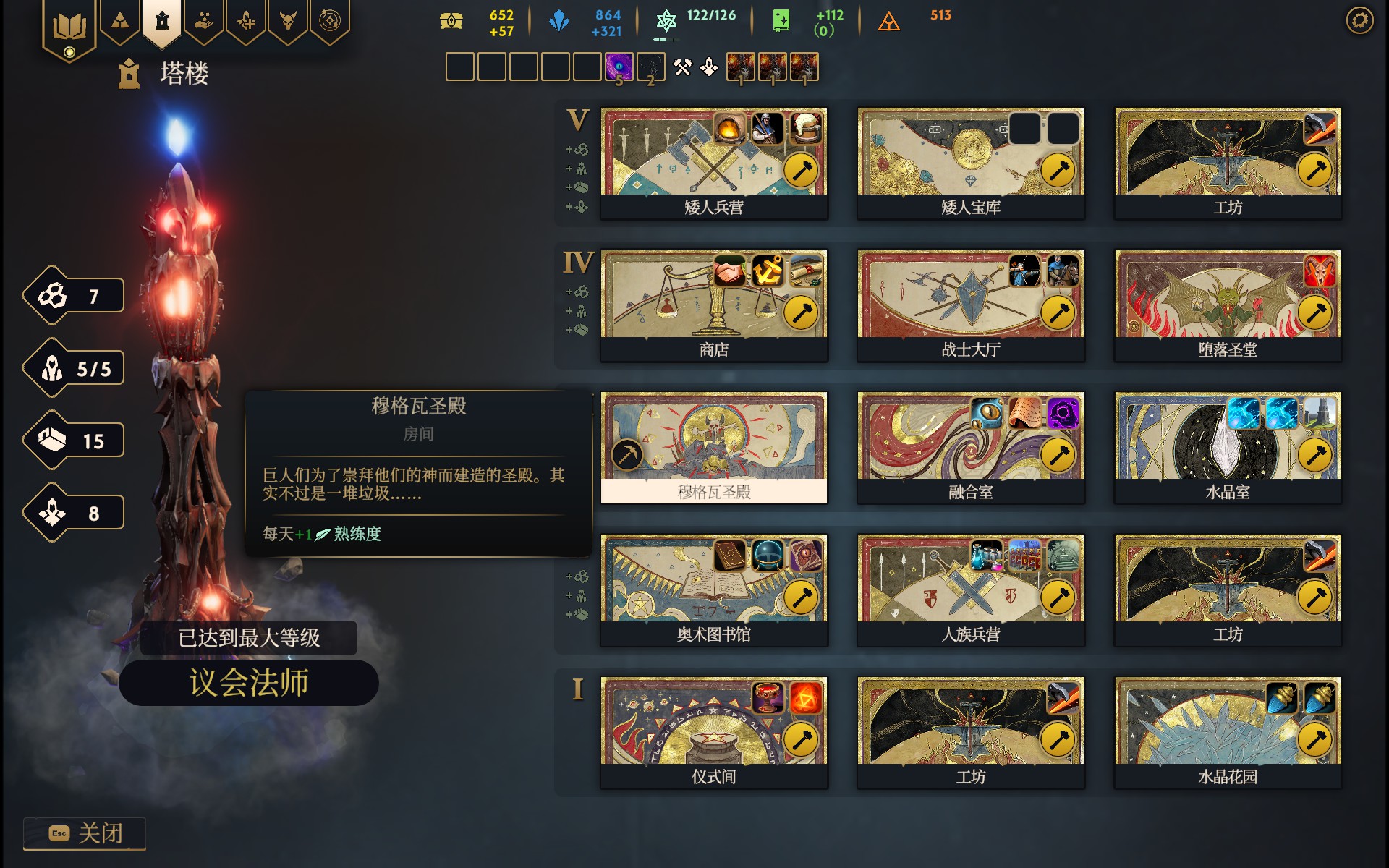Click the crossed hammers icon in top bar

682,67
